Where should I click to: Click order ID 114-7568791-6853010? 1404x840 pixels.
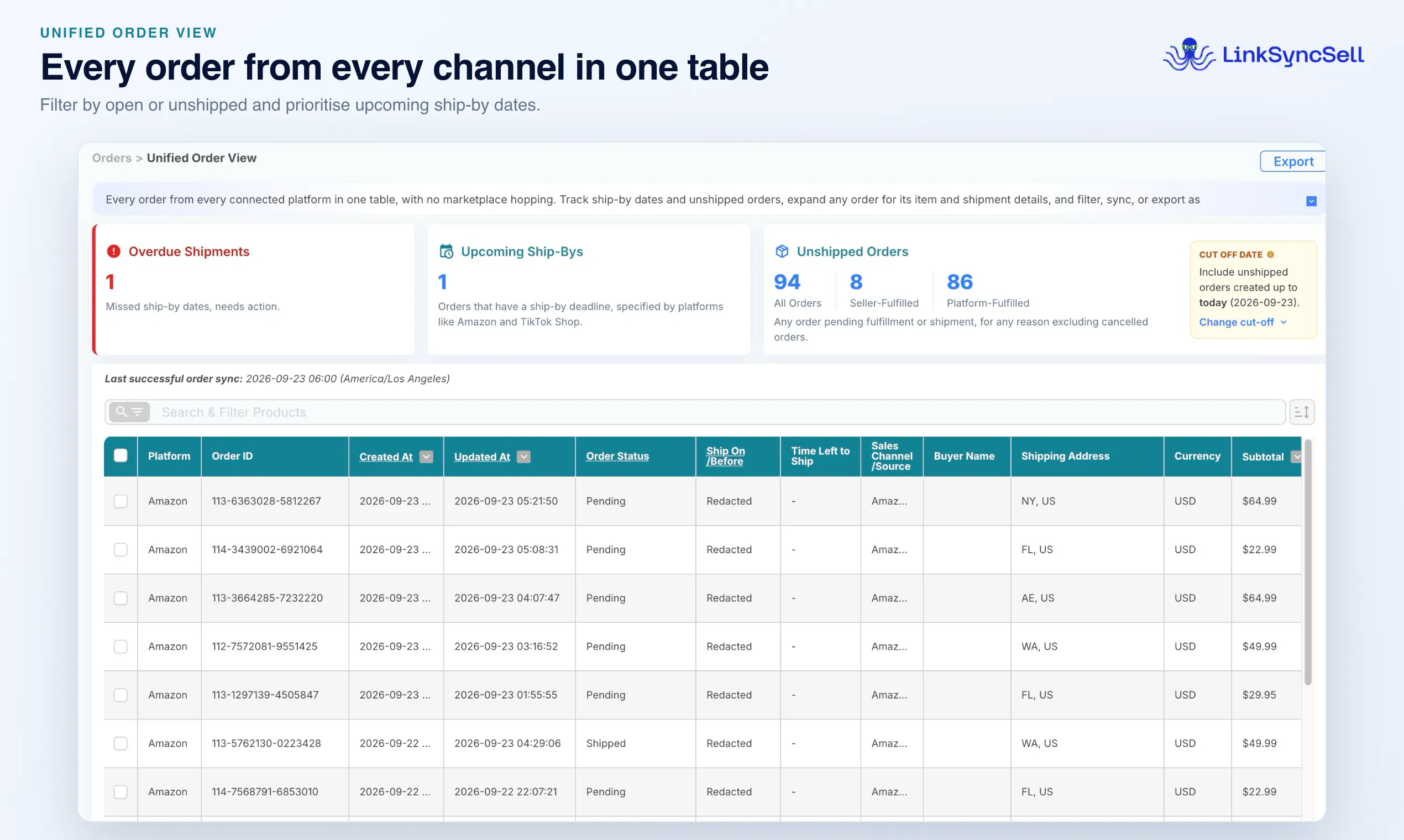(265, 792)
